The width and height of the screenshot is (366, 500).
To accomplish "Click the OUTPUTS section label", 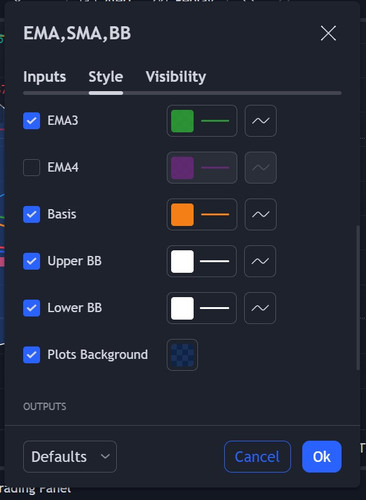I will [x=45, y=407].
